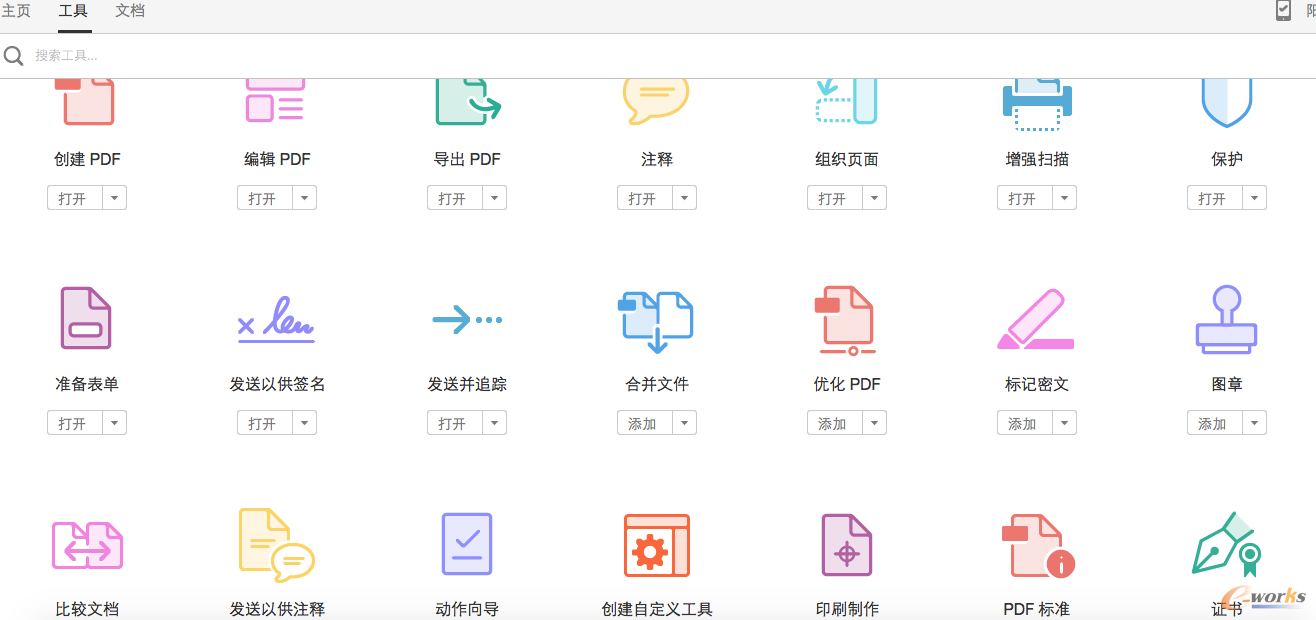Image resolution: width=1316 pixels, height=620 pixels.
Task: Select the 注释 speech bubble icon
Action: [656, 100]
